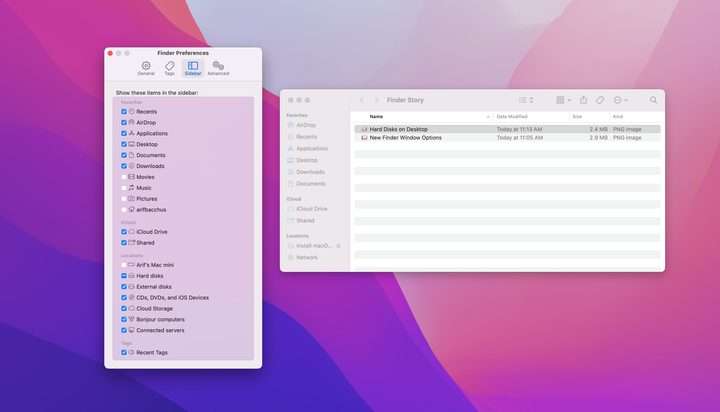The image size is (720, 412).
Task: Toggle the Applications checkbox in Preferences
Action: pos(124,133)
